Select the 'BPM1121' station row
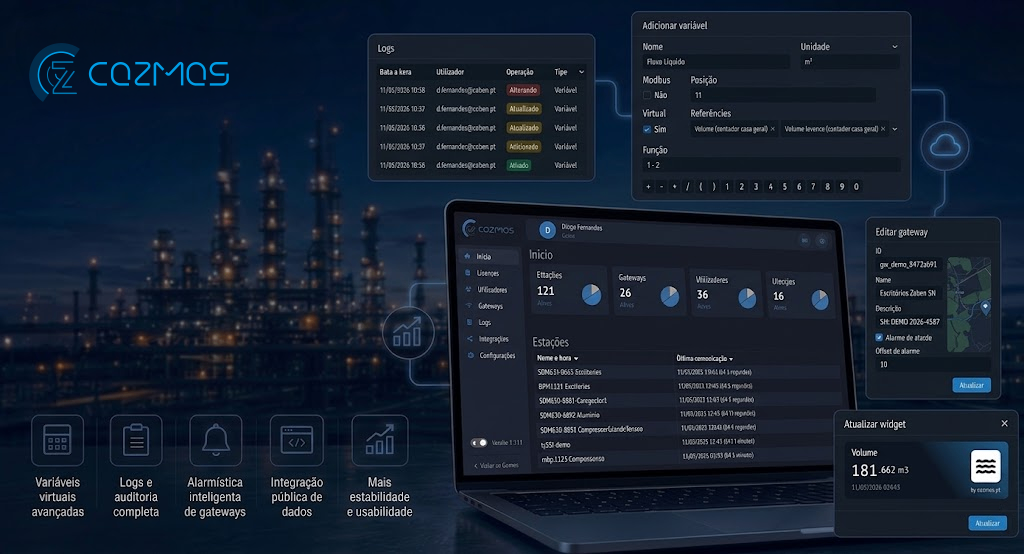 pos(686,386)
